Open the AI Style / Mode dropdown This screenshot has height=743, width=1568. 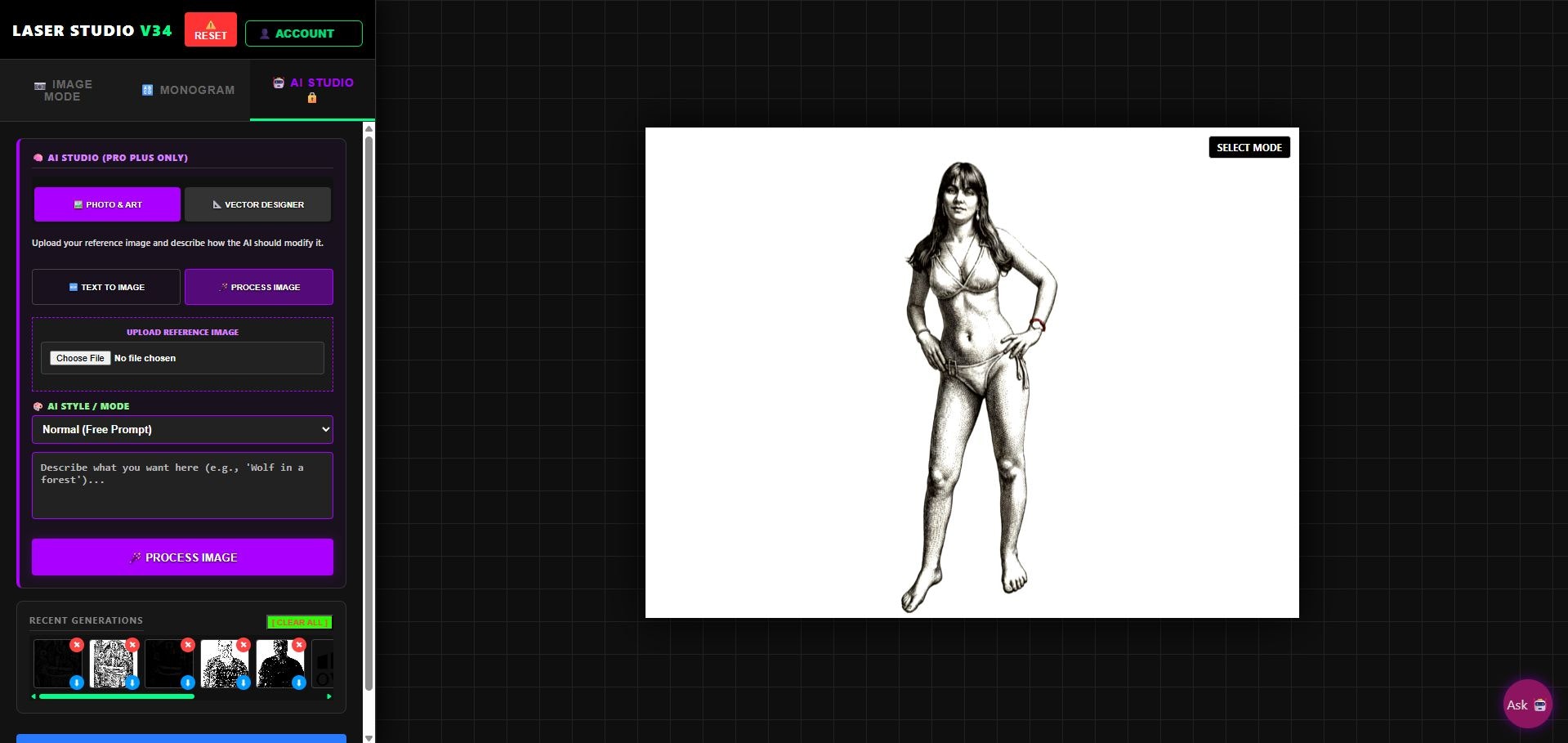click(x=182, y=429)
